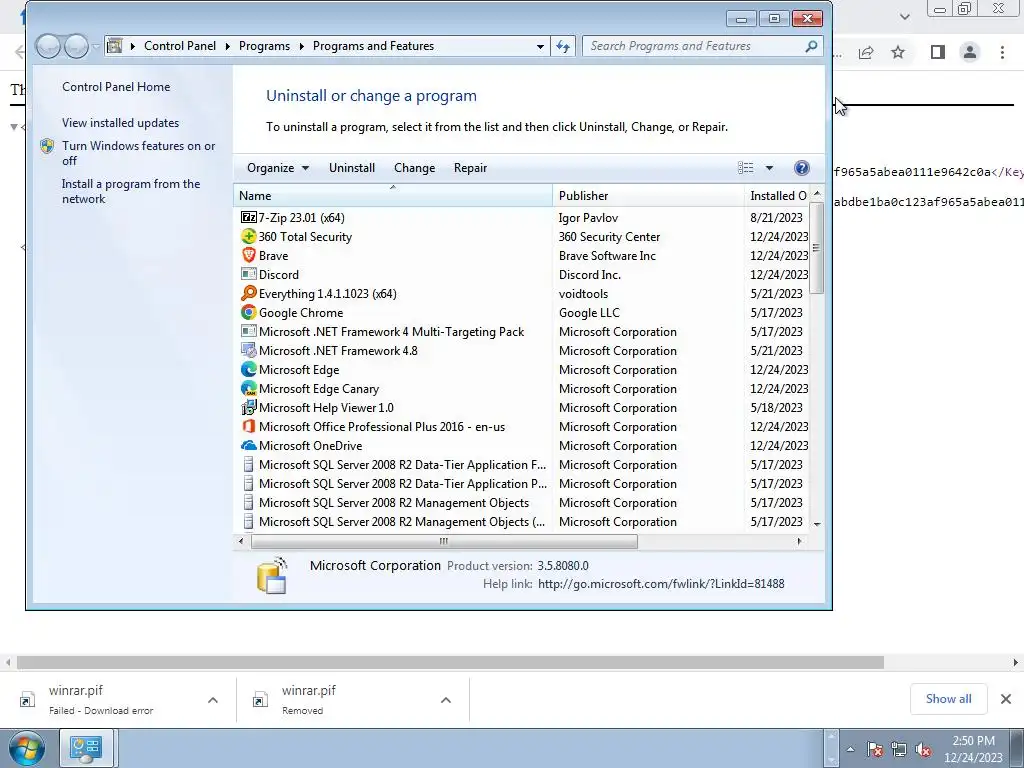Click the Programs breadcrumb segment
Image resolution: width=1024 pixels, height=768 pixels.
pyautogui.click(x=264, y=46)
